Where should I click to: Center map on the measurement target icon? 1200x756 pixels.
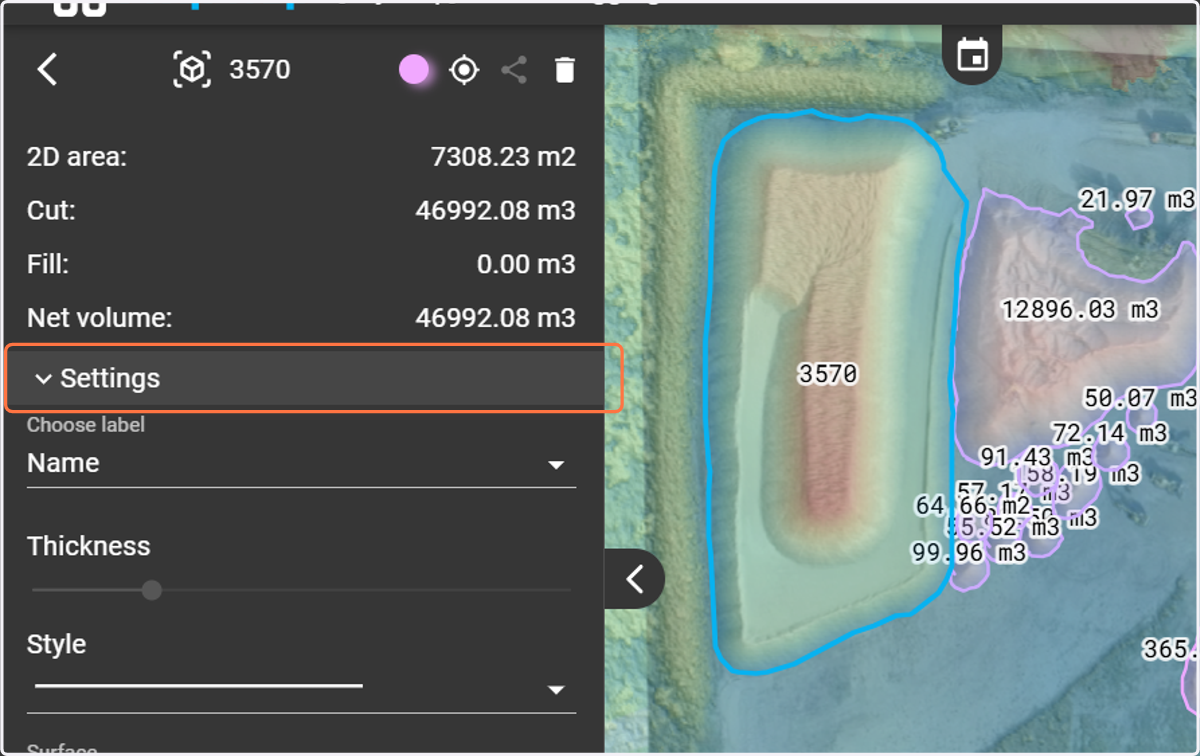click(x=464, y=70)
